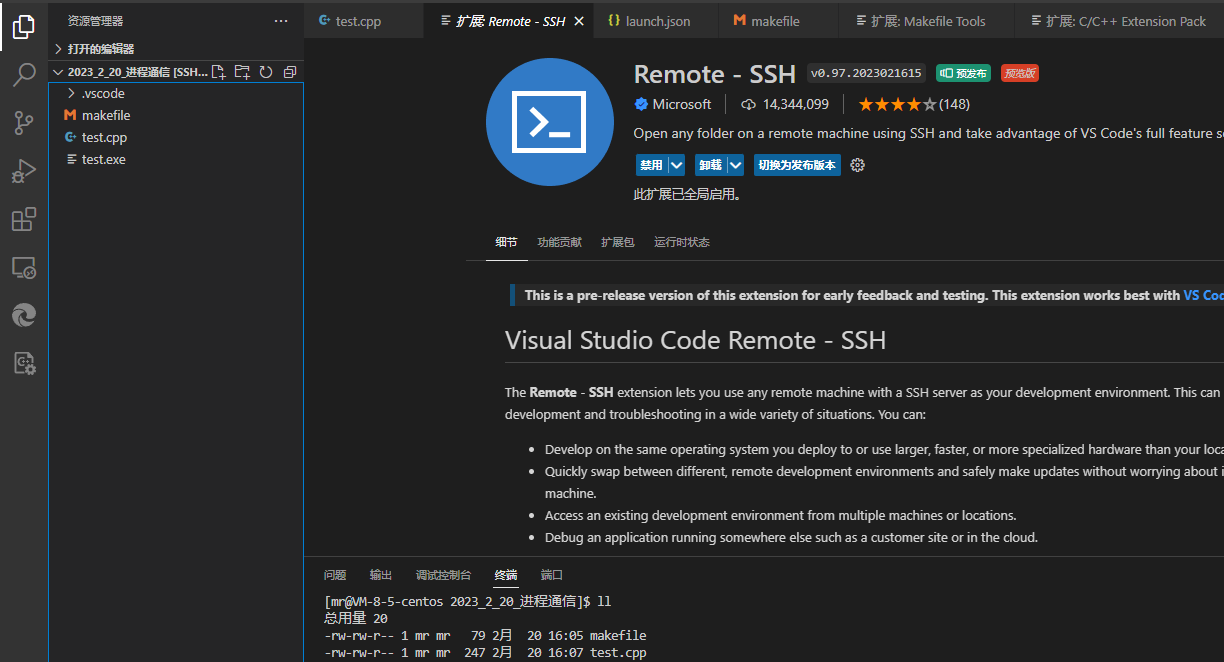
Task: Expand the .vscode folder
Action: pyautogui.click(x=176, y=93)
